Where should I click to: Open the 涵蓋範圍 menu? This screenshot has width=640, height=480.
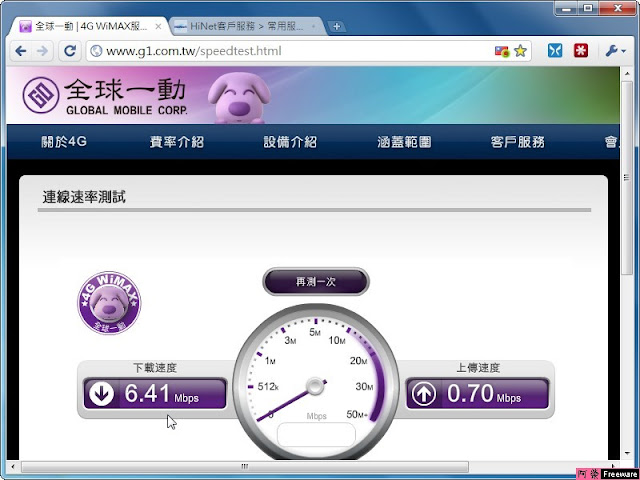(x=404, y=142)
